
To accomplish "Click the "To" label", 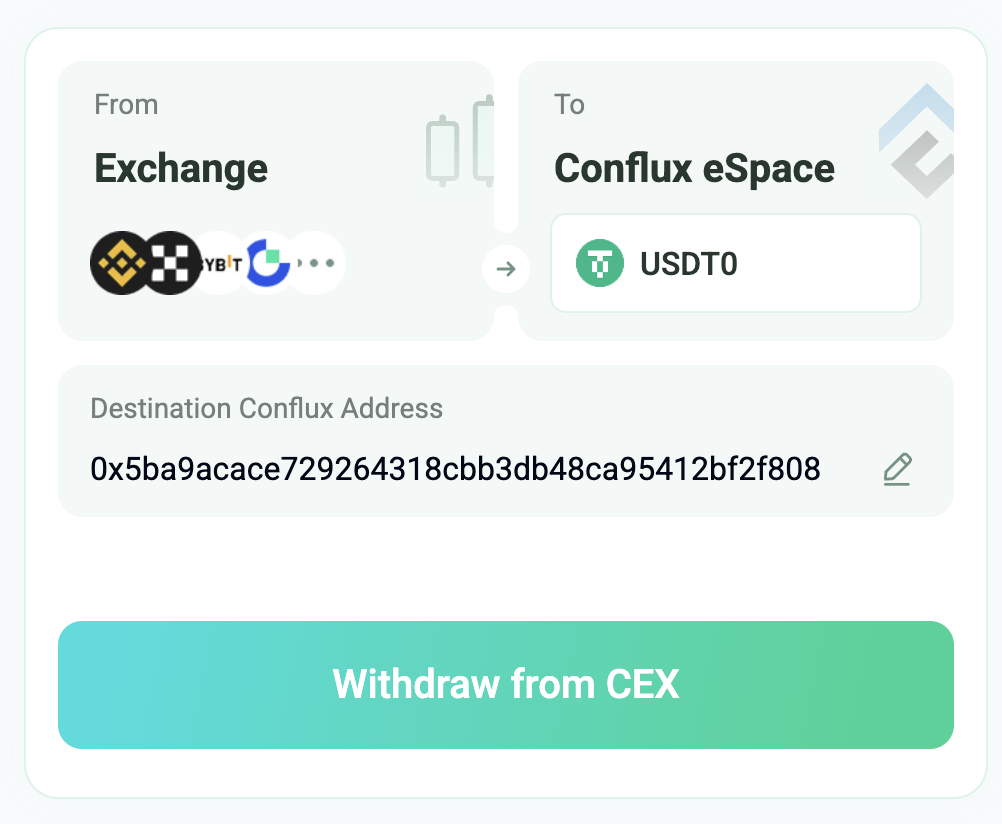I will coord(569,105).
